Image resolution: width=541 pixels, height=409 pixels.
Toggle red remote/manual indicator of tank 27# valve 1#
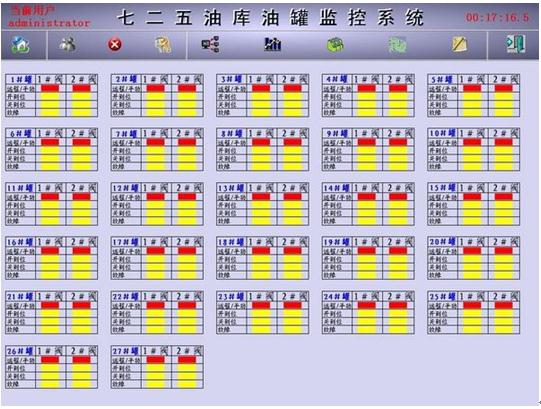[x=156, y=360]
